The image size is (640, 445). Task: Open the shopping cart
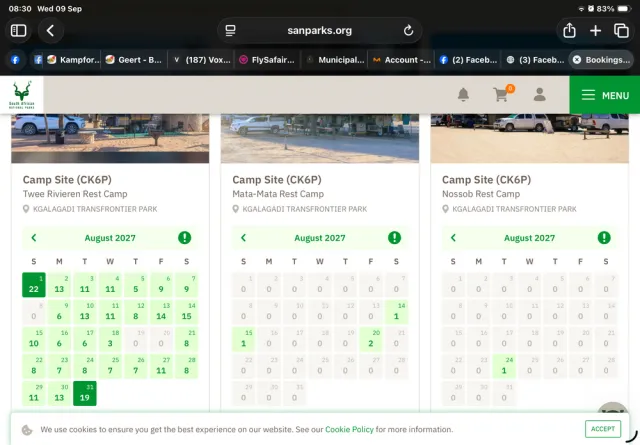tap(500, 95)
